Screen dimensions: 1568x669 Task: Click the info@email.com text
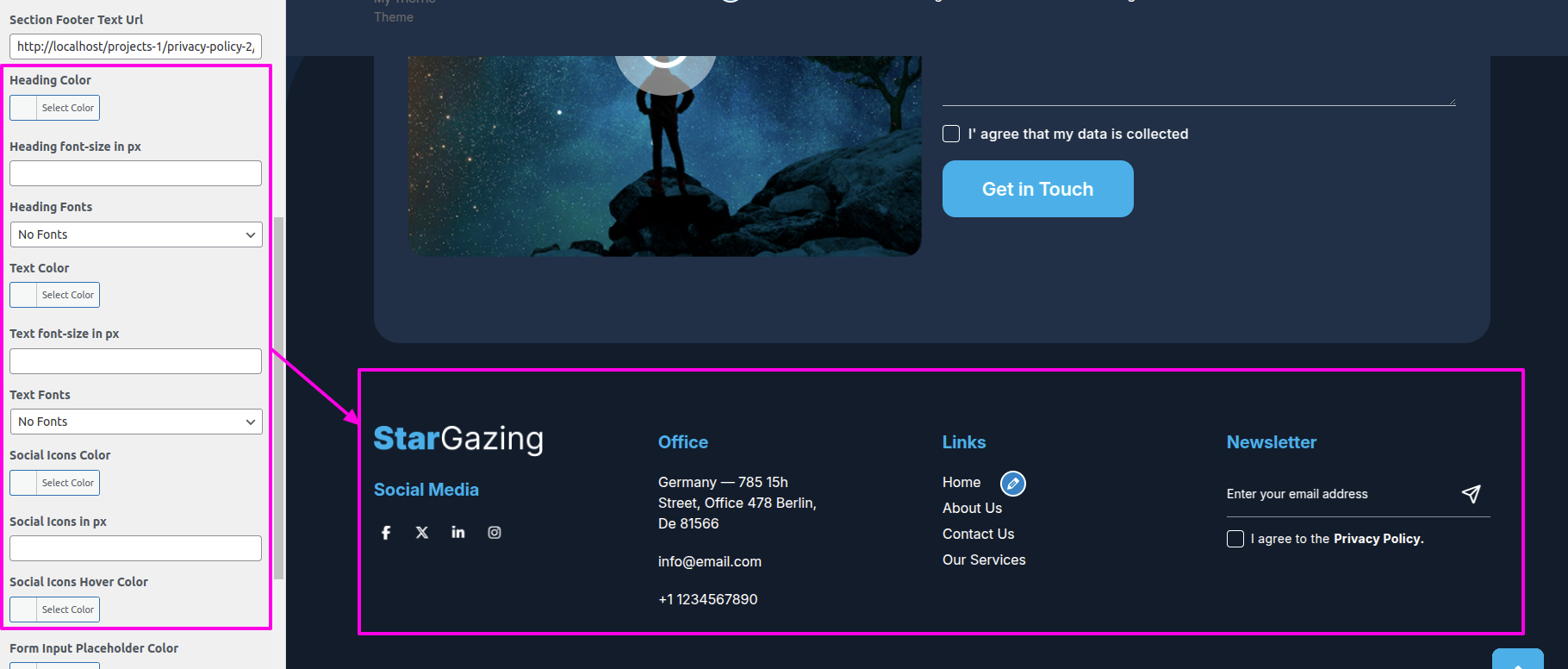pos(710,561)
